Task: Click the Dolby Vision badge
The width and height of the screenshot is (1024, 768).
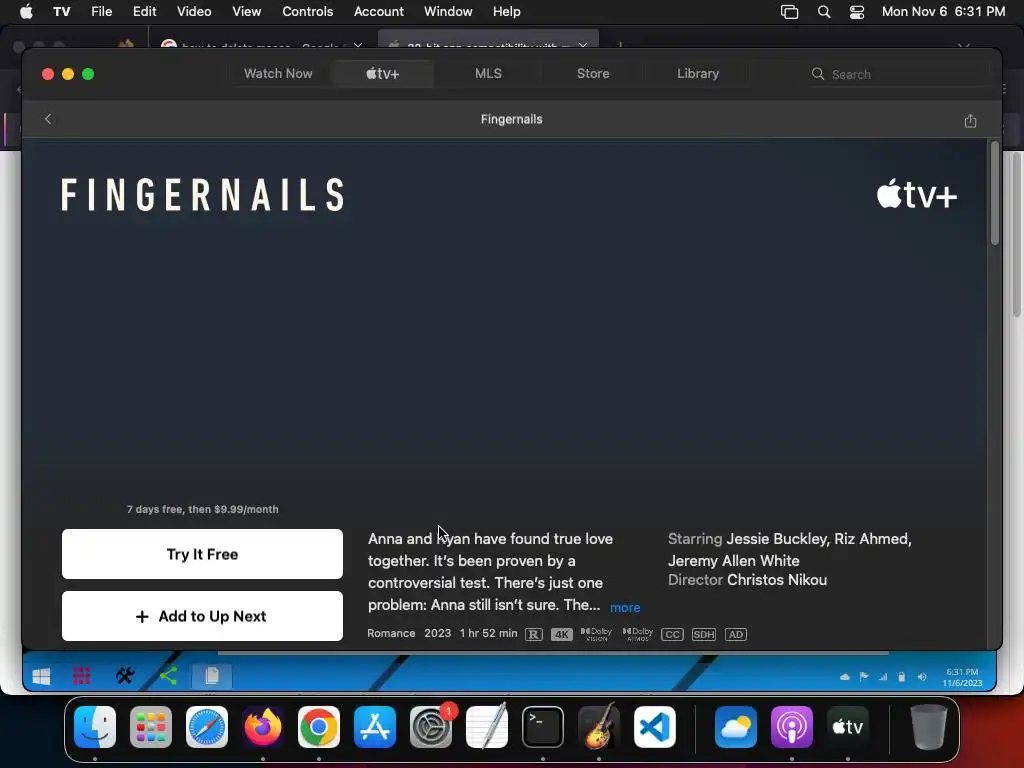Action: (596, 634)
